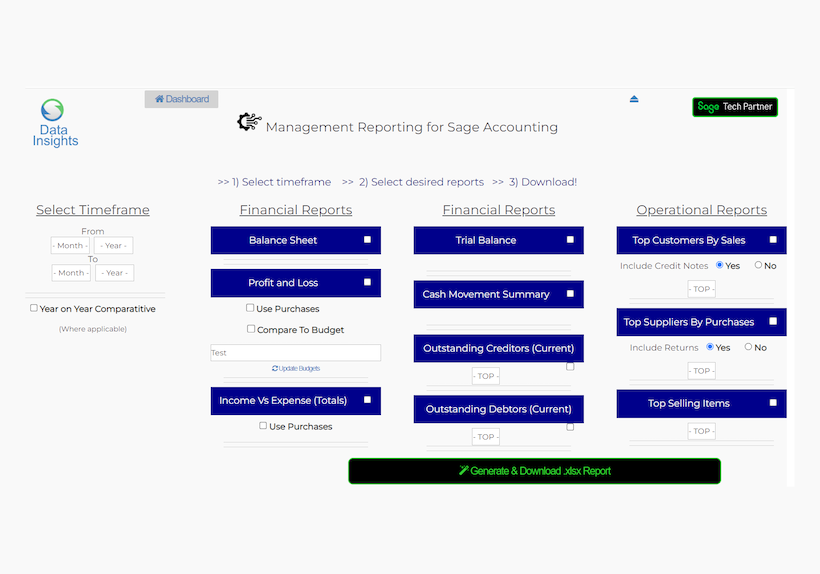Open the To Year dropdown
The height and width of the screenshot is (574, 820).
[x=114, y=273]
